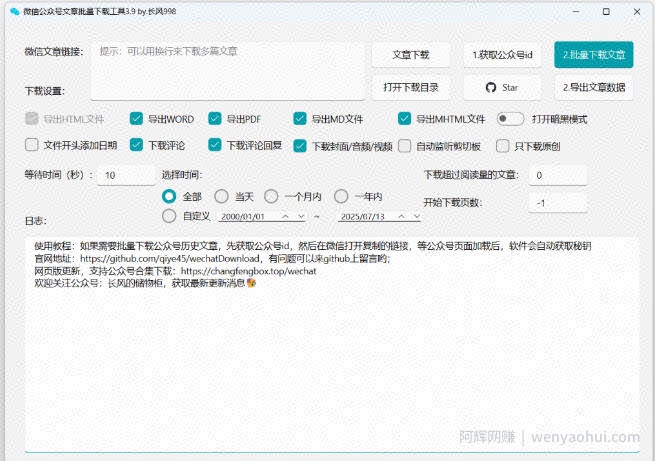Decrease start date with down arrow
Viewport: 655px width, 461px height.
point(301,216)
